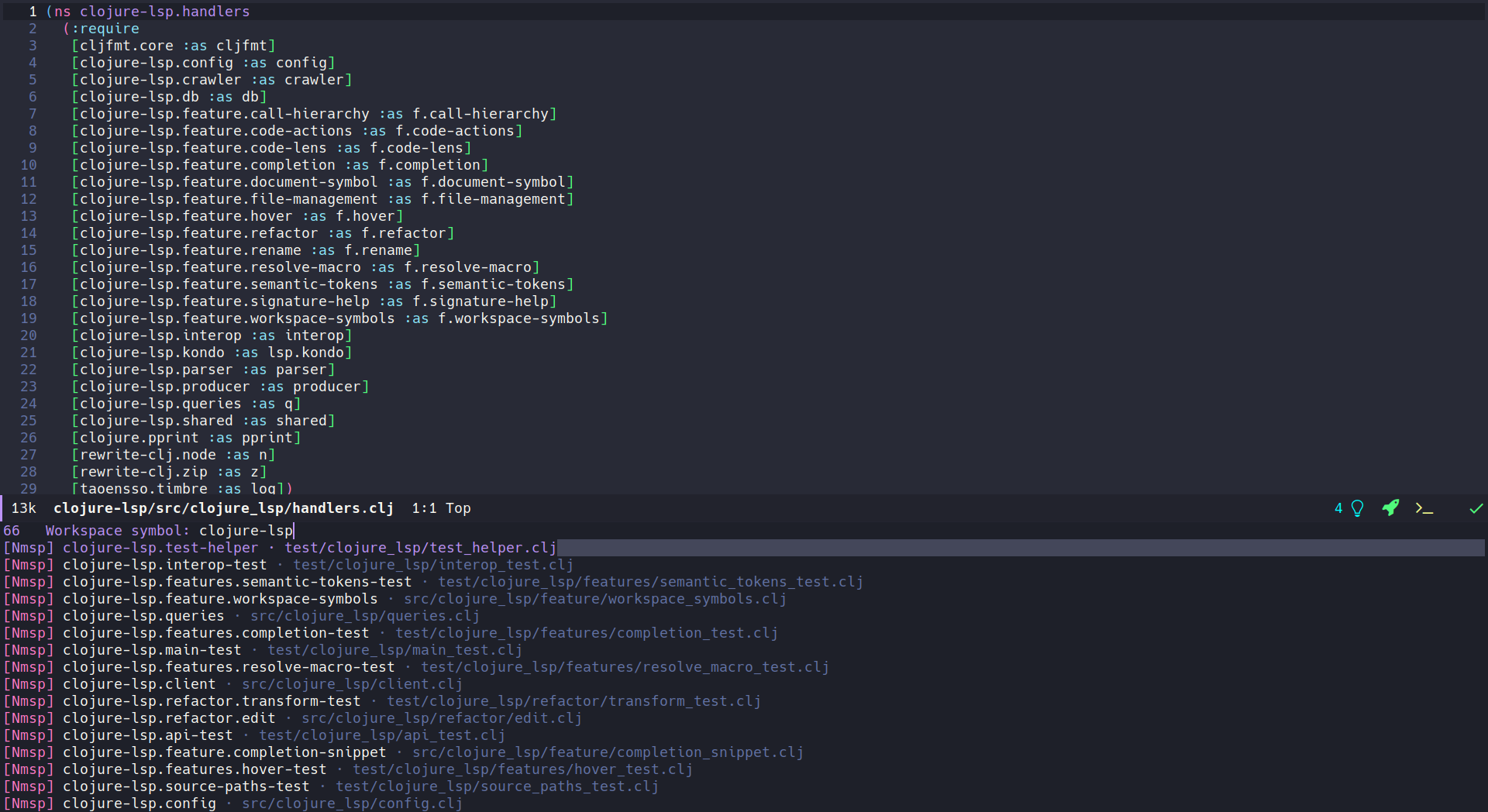
Task: Click the Nmsp tag beside clojure-lsp.config
Action: coord(28,803)
